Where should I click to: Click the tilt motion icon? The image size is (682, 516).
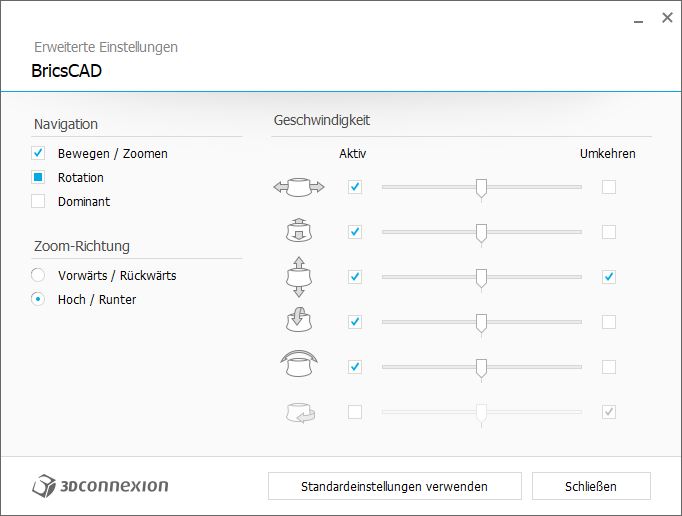click(299, 320)
